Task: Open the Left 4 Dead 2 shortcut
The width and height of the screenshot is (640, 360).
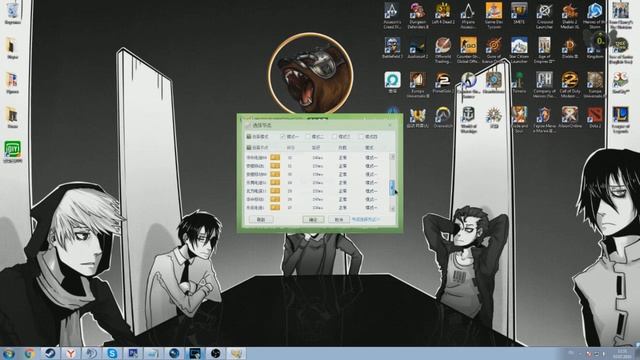Action: click(443, 14)
